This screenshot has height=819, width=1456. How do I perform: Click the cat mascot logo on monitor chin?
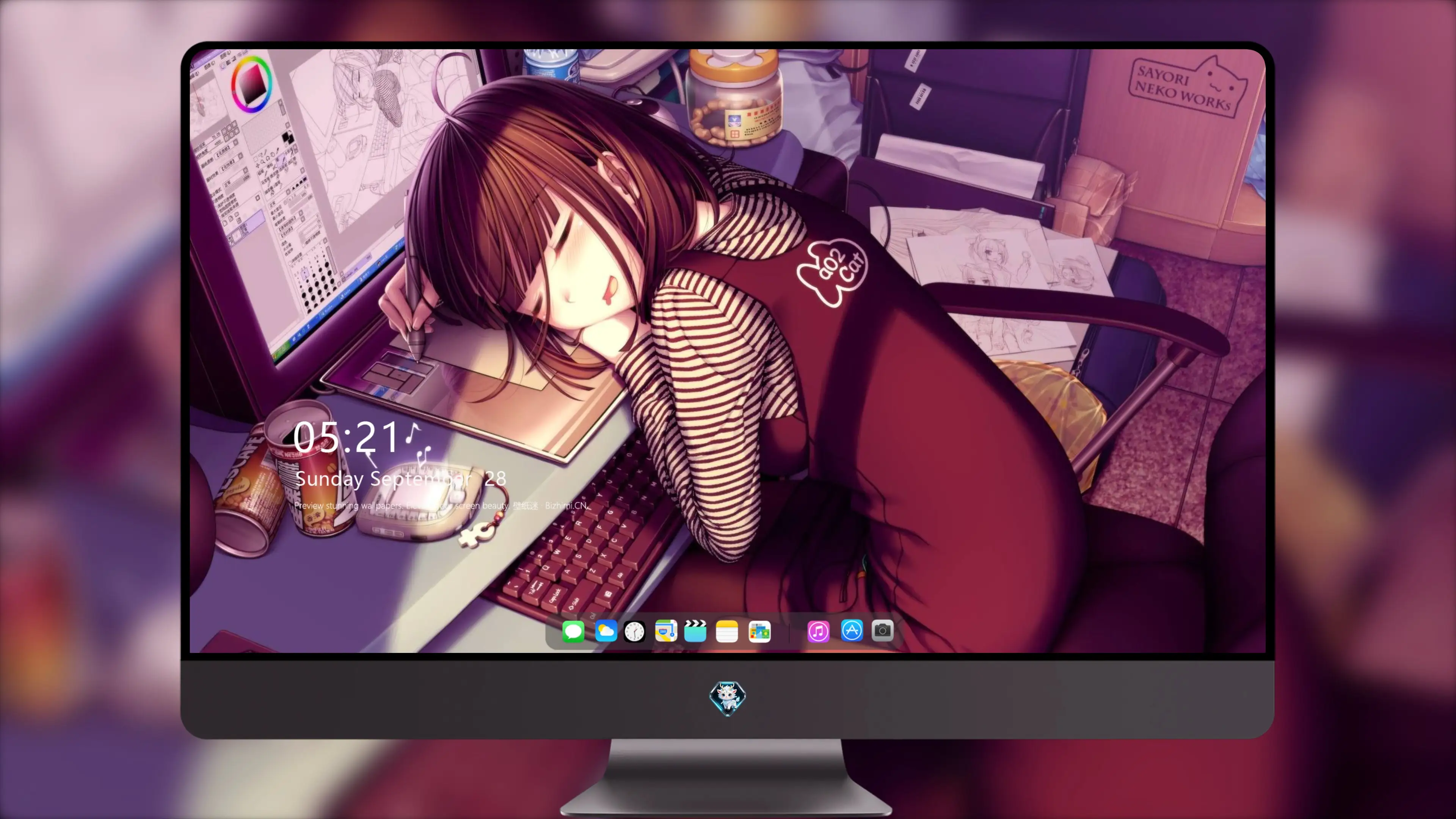[x=728, y=698]
